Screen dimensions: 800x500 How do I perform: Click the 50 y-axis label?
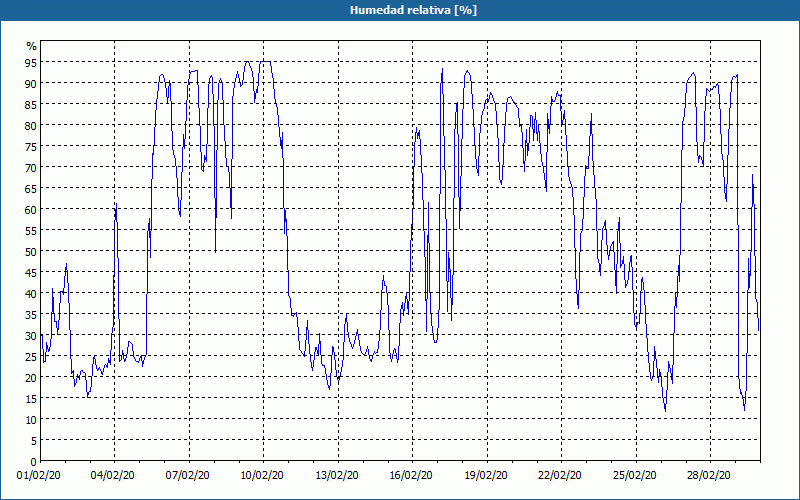(31, 252)
